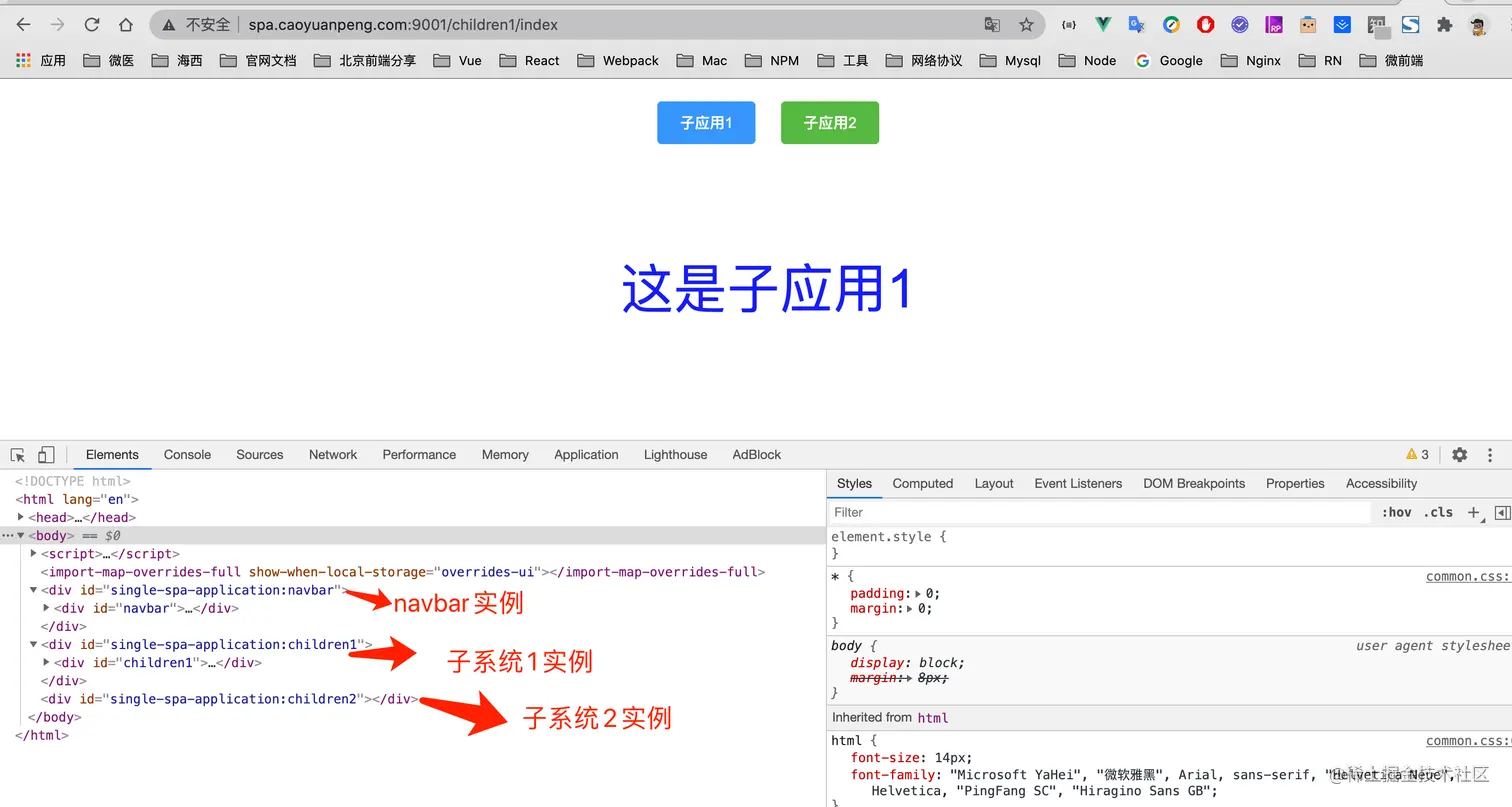Click the 子应用1 button
Screen dimensions: 1512x807
(706, 123)
